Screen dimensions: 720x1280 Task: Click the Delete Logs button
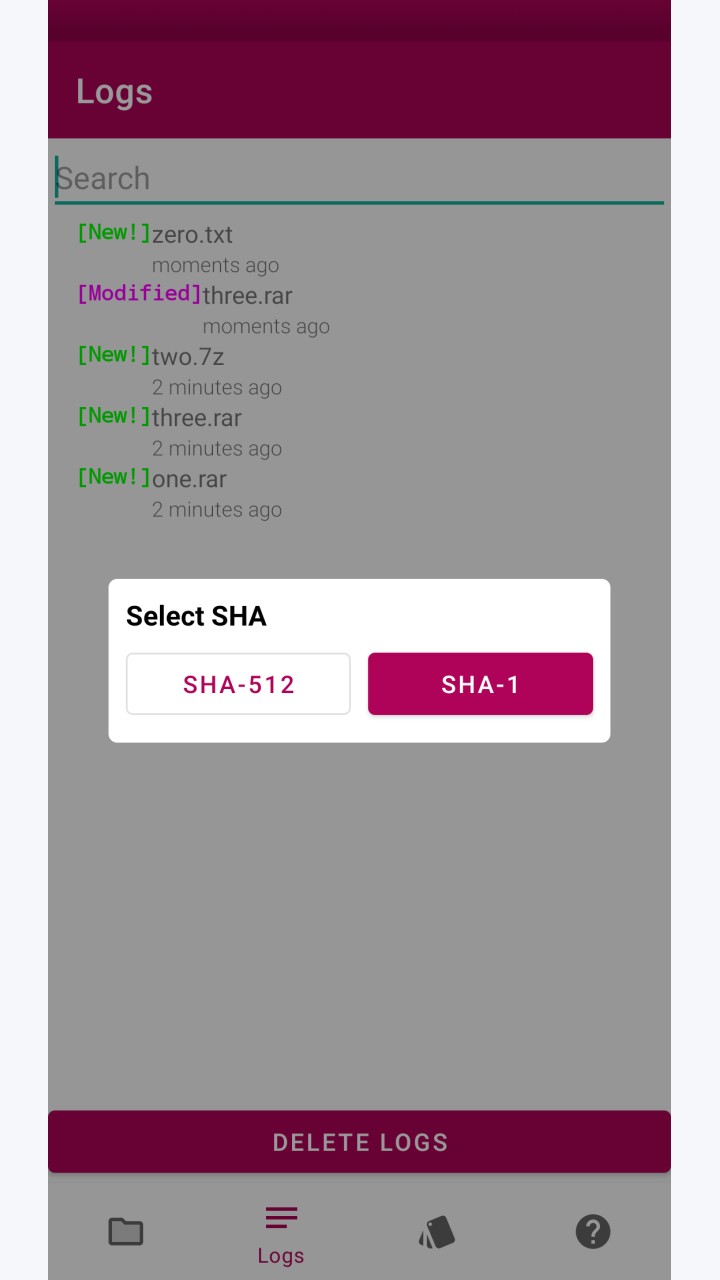(x=360, y=1142)
